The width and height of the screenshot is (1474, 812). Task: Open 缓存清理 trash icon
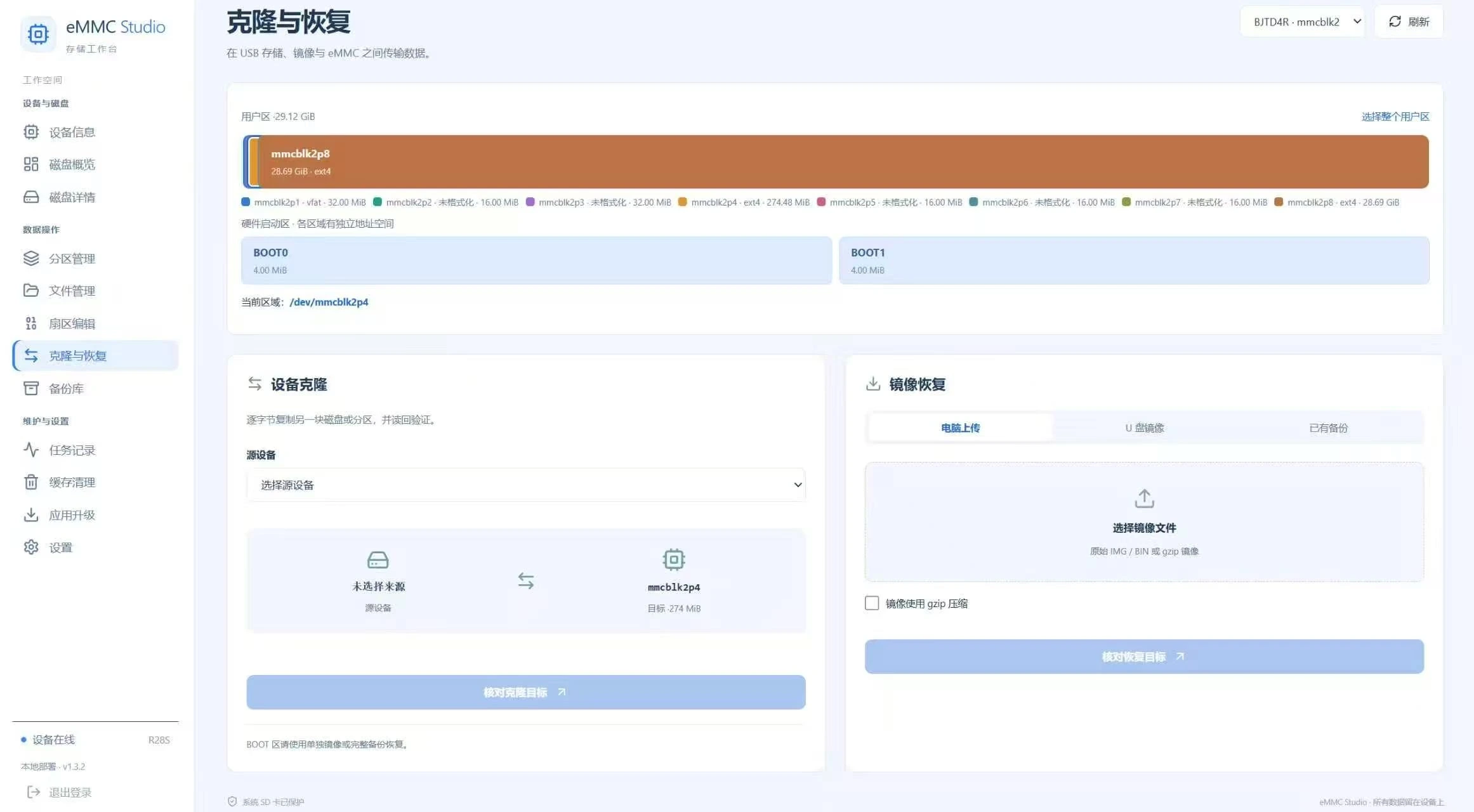pos(31,482)
